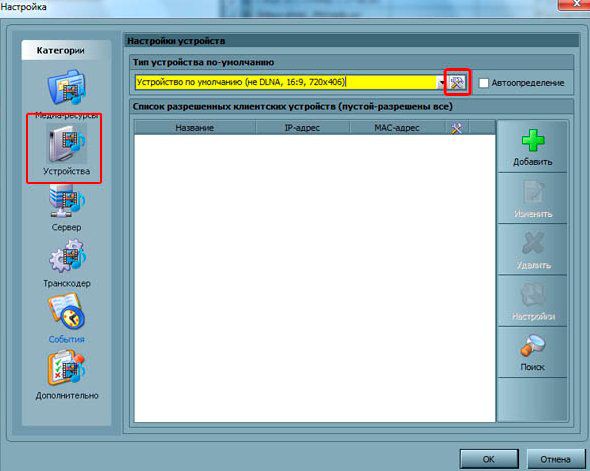Select the Дополнительно category
Screen dimensions: 590x471
67,375
